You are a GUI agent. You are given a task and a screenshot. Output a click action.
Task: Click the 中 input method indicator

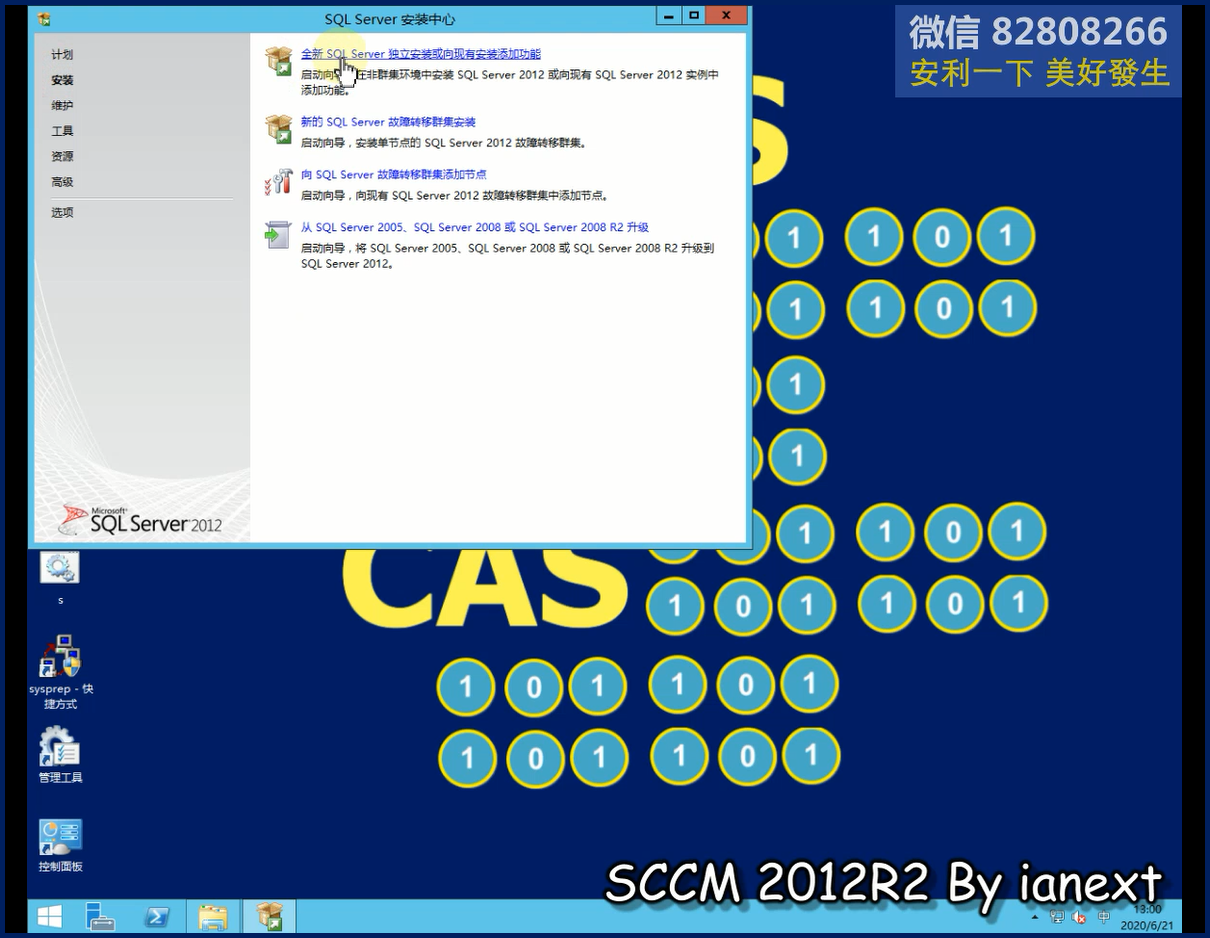click(1103, 916)
